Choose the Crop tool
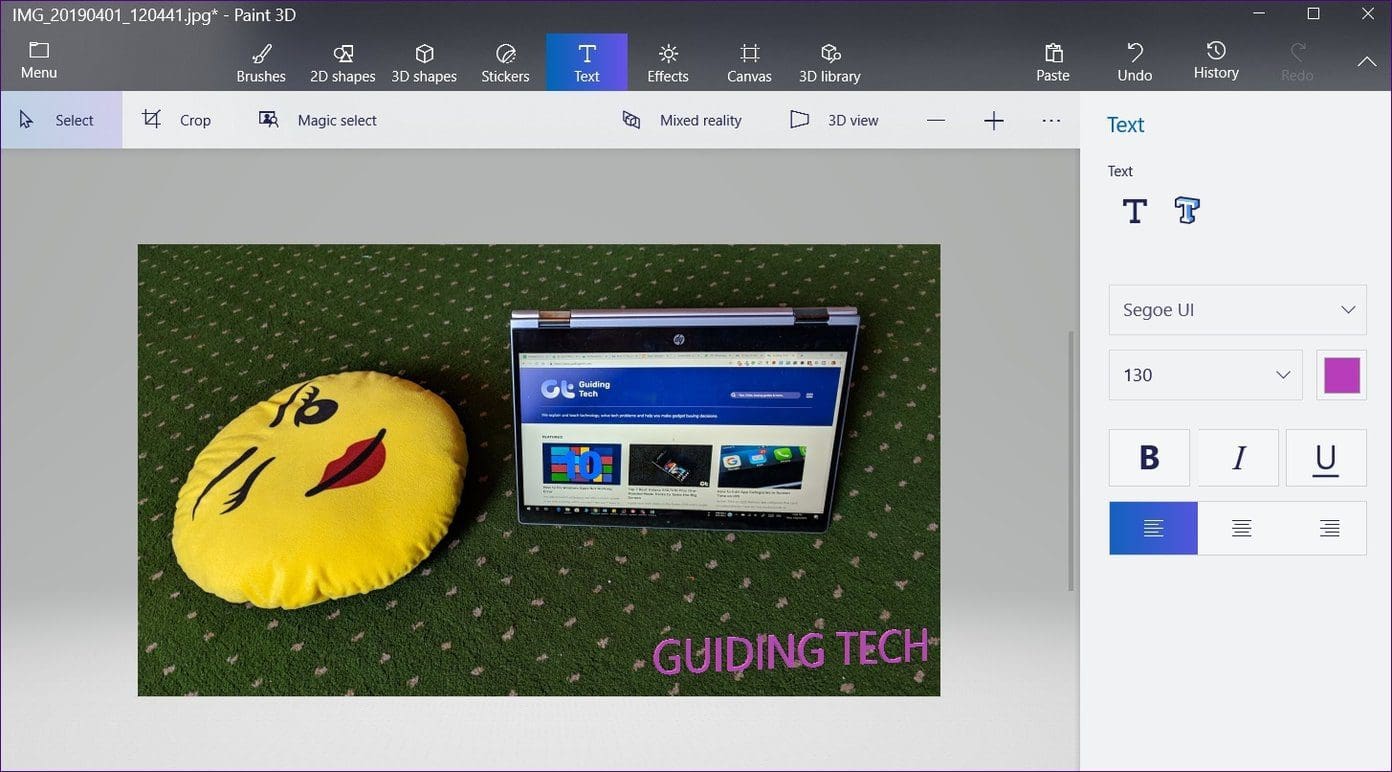This screenshot has height=772, width=1392. pyautogui.click(x=177, y=120)
